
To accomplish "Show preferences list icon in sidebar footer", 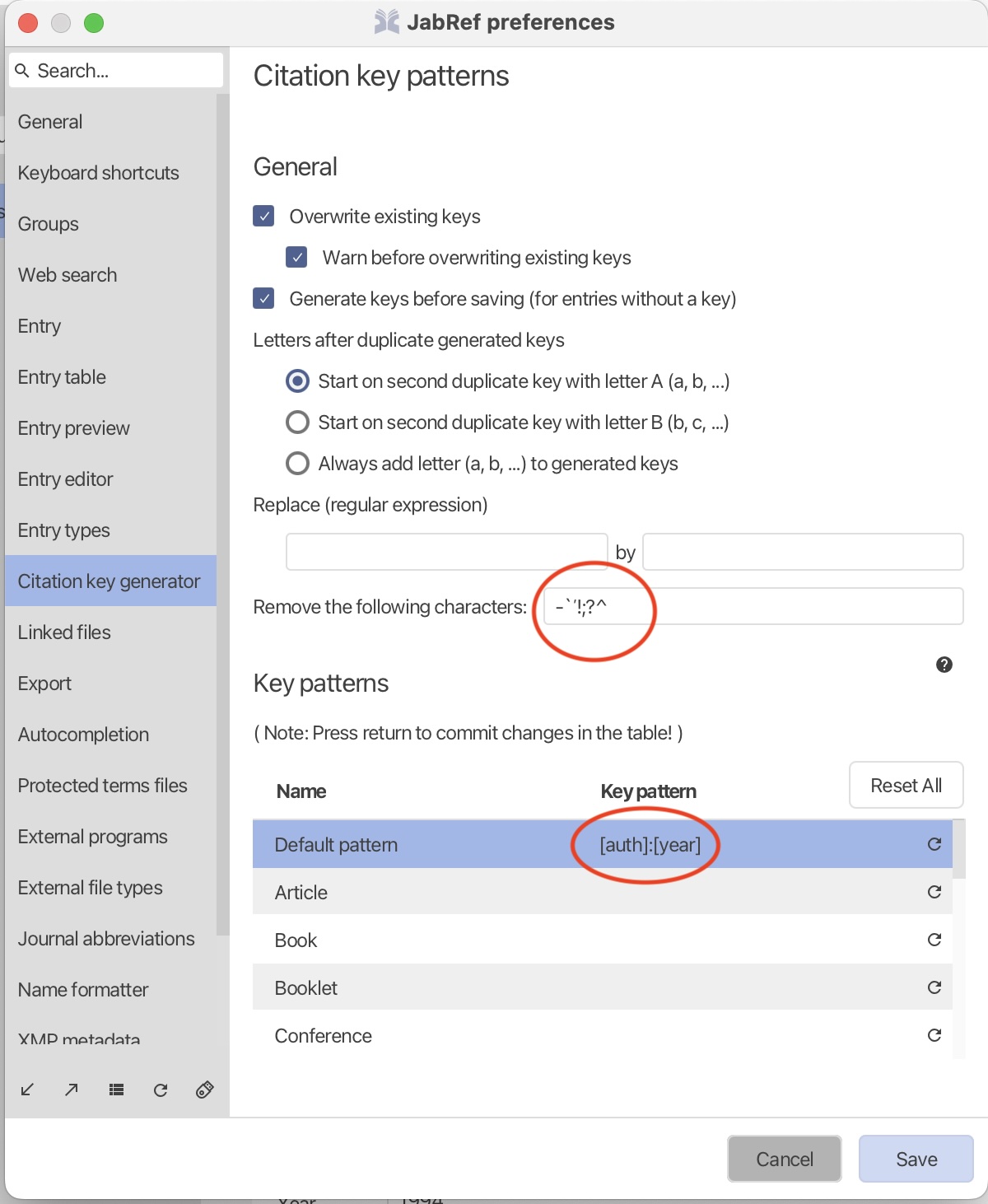I will pos(116,1090).
